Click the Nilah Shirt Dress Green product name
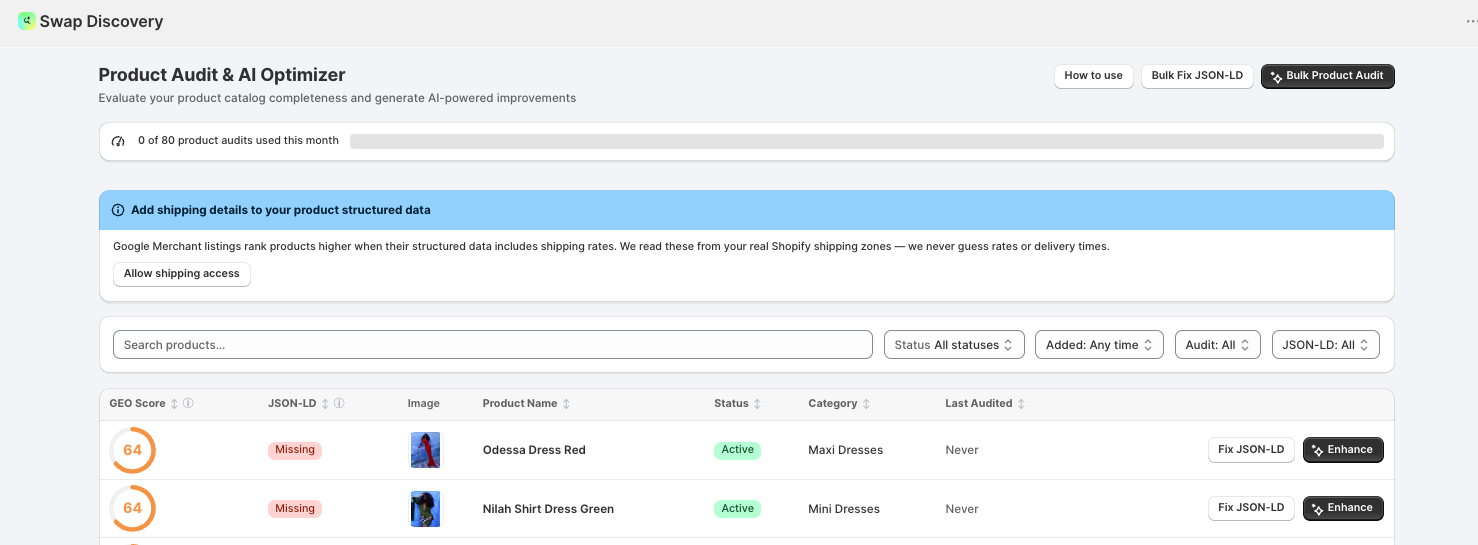Image resolution: width=1478 pixels, height=545 pixels. pyautogui.click(x=548, y=509)
